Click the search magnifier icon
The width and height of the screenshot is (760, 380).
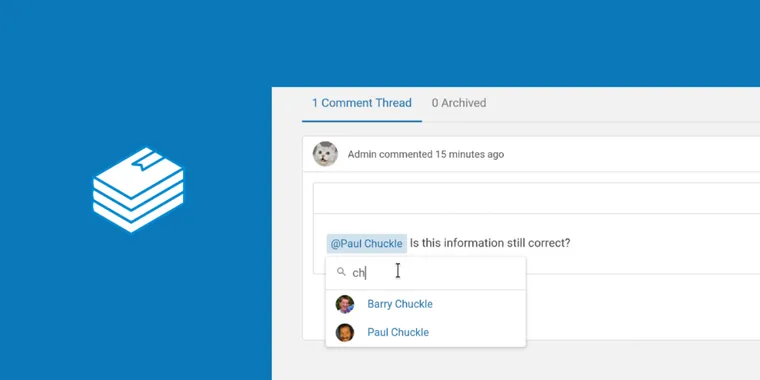click(341, 272)
